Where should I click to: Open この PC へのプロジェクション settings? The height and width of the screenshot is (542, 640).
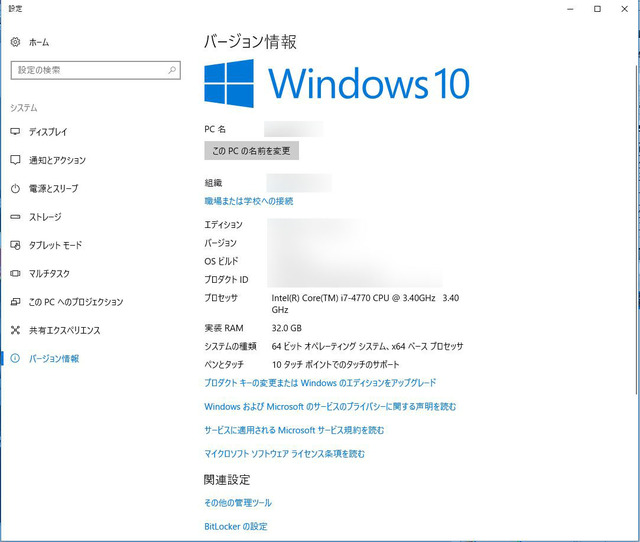(76, 302)
